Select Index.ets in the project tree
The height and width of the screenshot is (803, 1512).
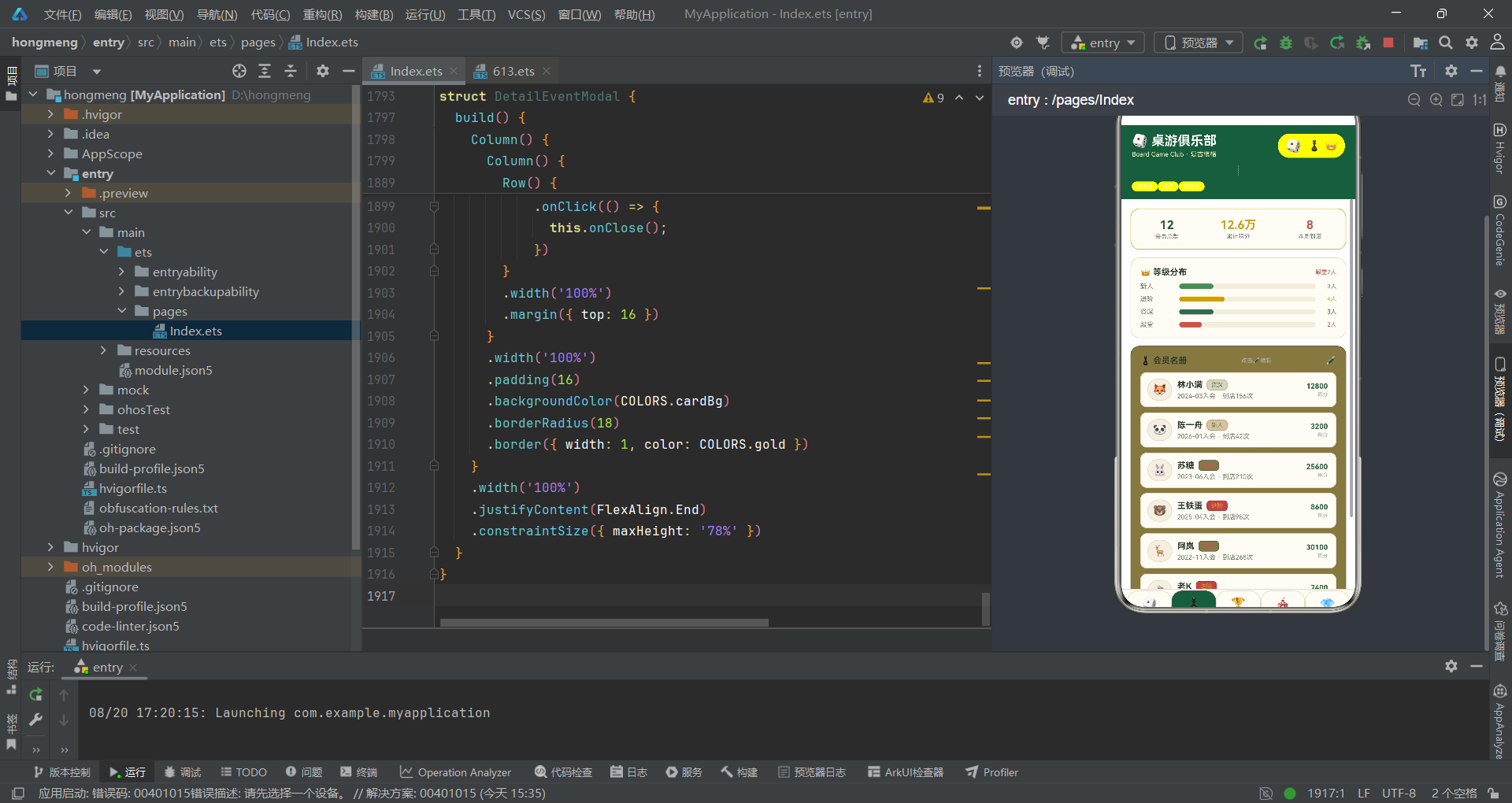(x=195, y=331)
